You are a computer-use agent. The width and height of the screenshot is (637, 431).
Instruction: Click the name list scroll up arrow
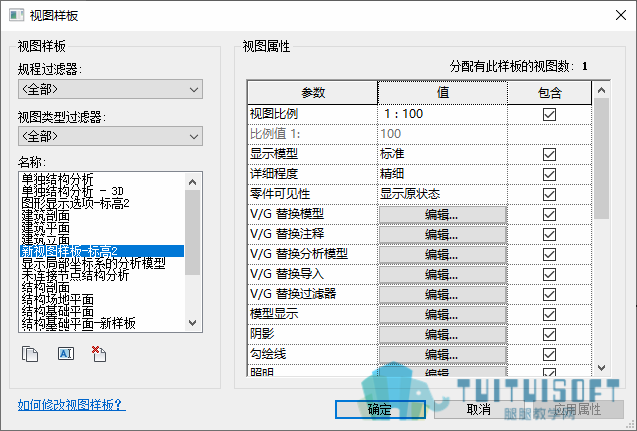click(193, 182)
